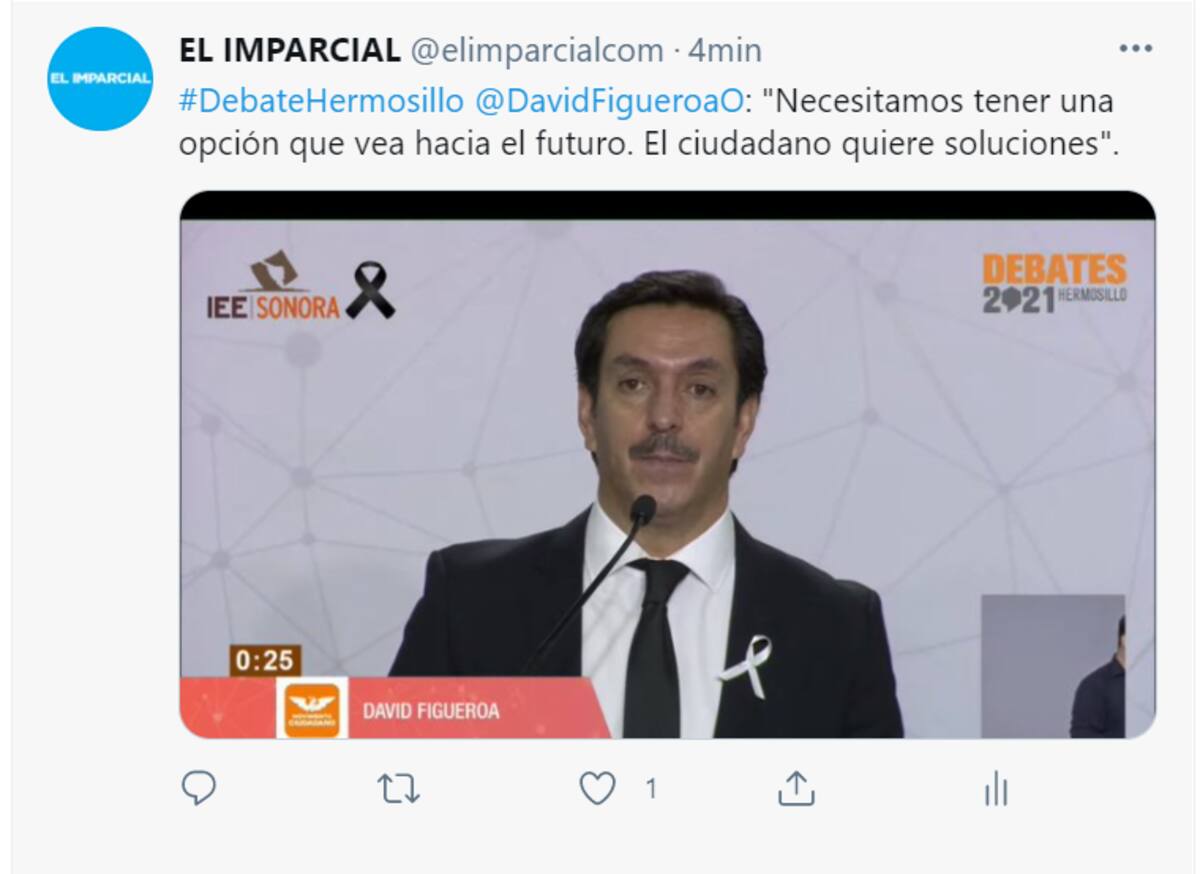The height and width of the screenshot is (874, 1200).
Task: Open the 4min timestamp link
Action: tap(724, 50)
